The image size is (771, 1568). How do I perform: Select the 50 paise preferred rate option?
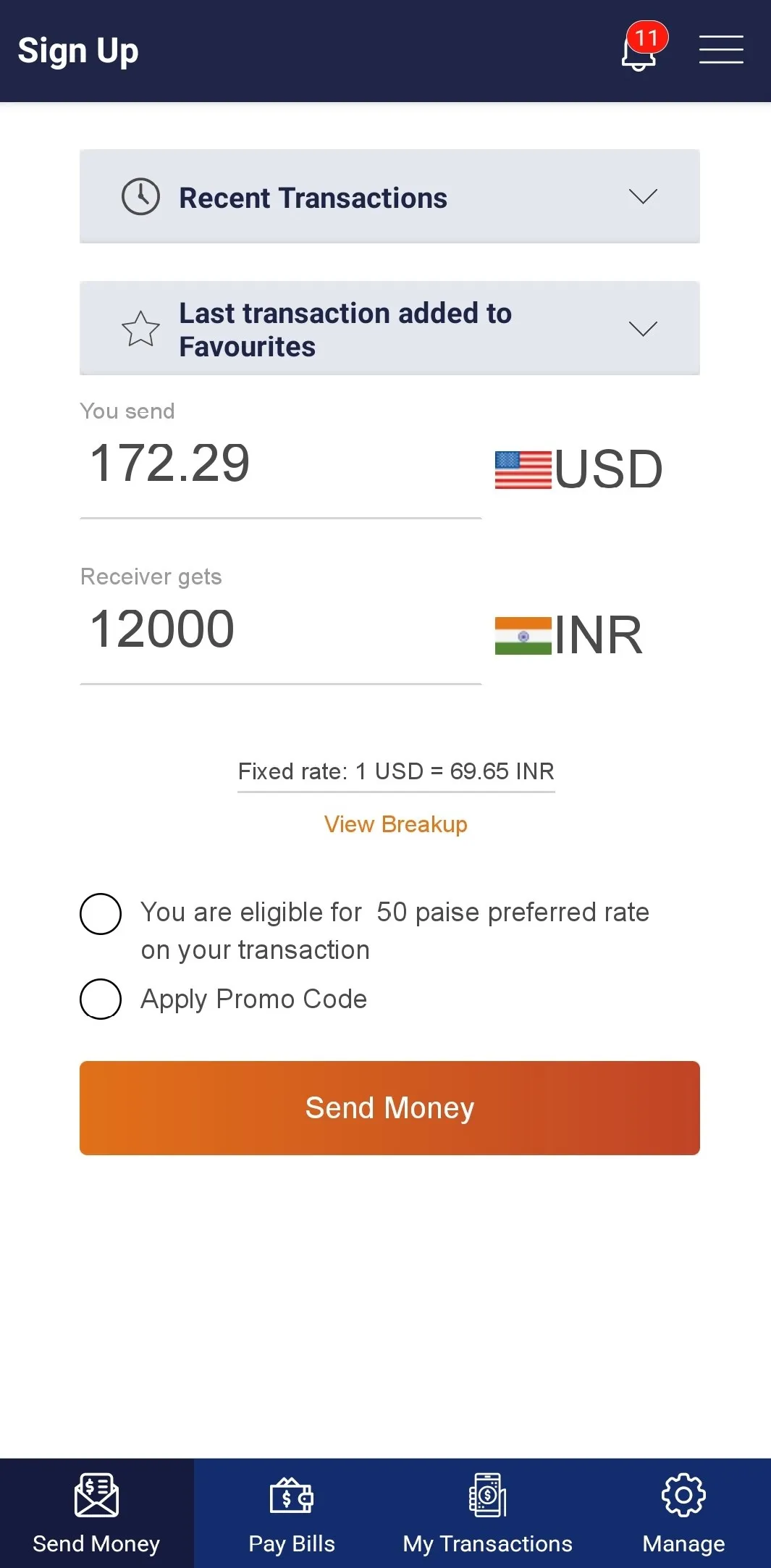tap(101, 914)
